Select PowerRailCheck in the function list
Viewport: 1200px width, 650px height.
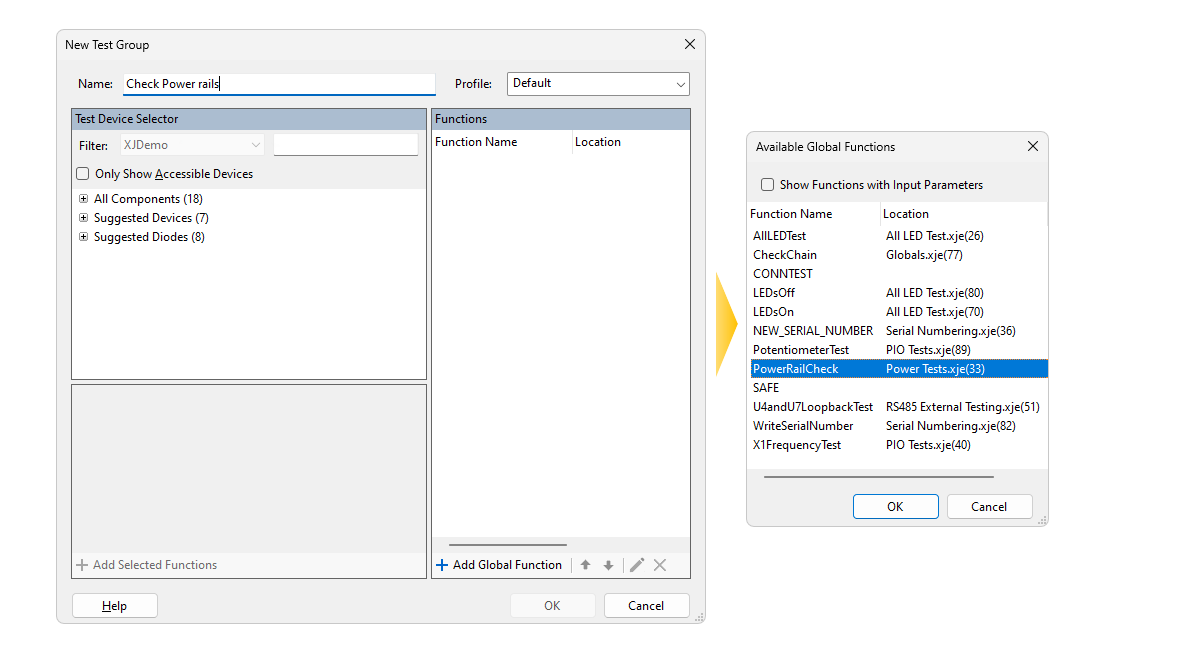click(x=796, y=369)
